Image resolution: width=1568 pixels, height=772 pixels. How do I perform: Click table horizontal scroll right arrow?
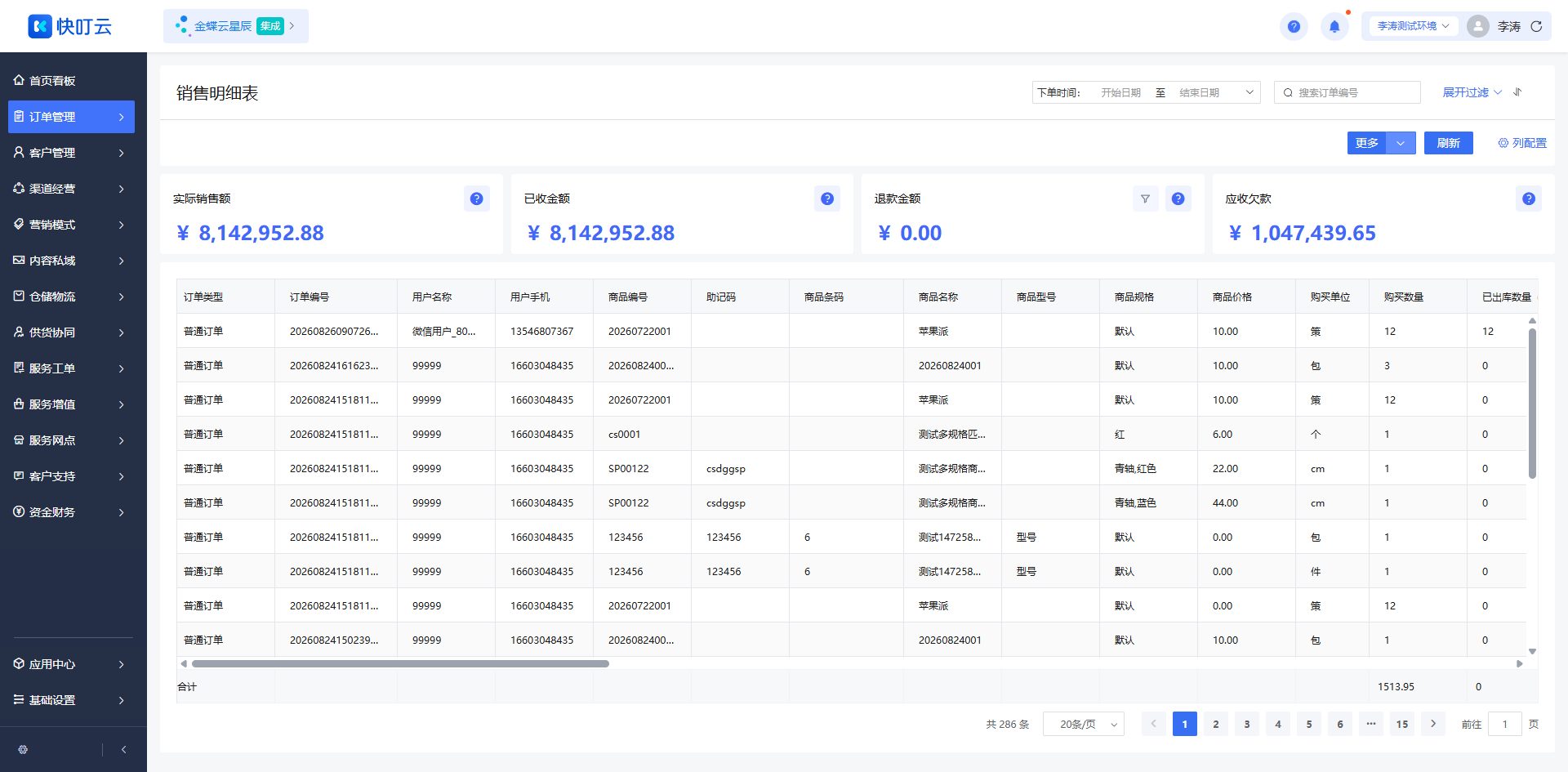(1520, 663)
